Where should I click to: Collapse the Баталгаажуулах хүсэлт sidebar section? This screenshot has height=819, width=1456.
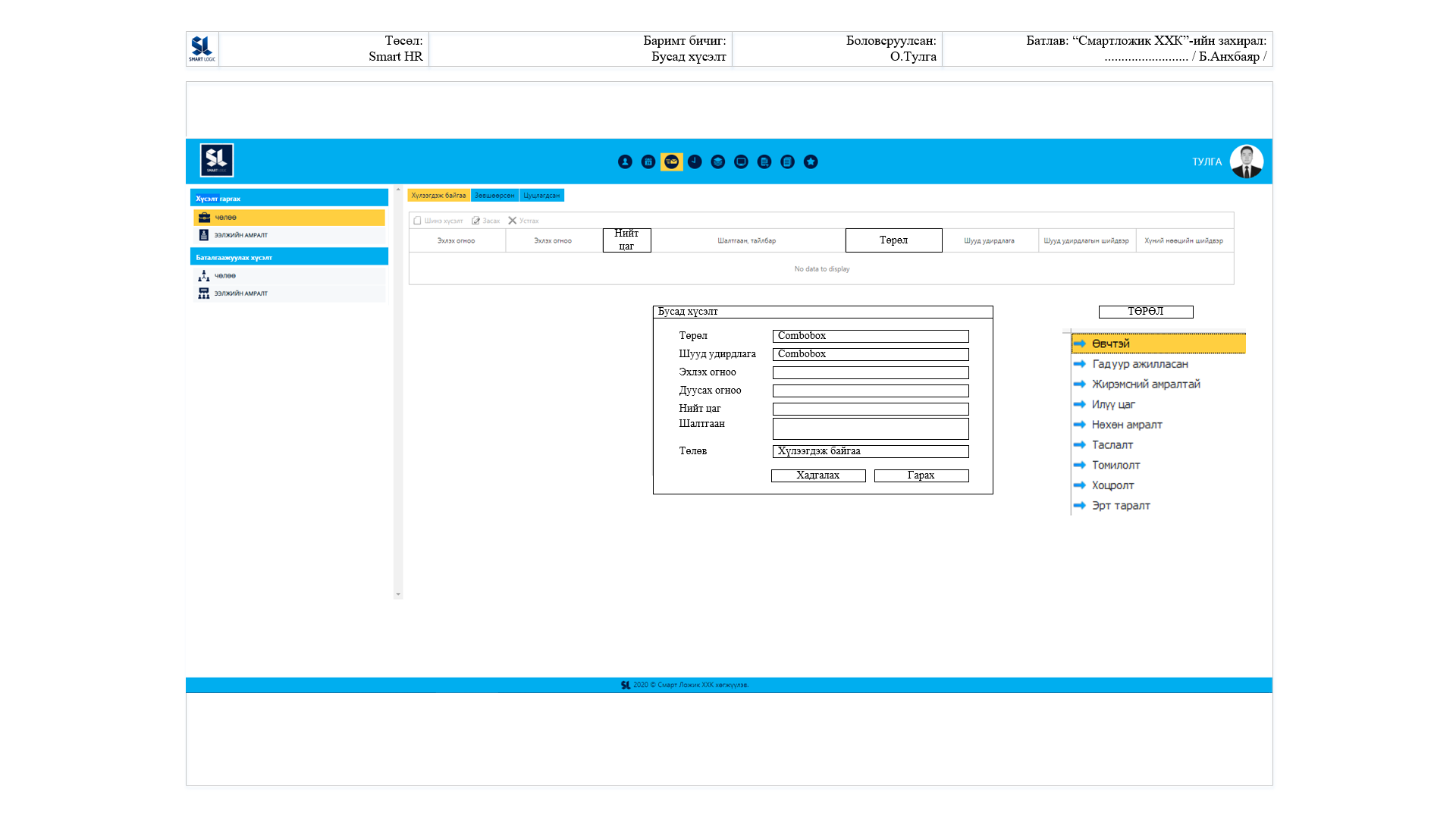tap(289, 257)
